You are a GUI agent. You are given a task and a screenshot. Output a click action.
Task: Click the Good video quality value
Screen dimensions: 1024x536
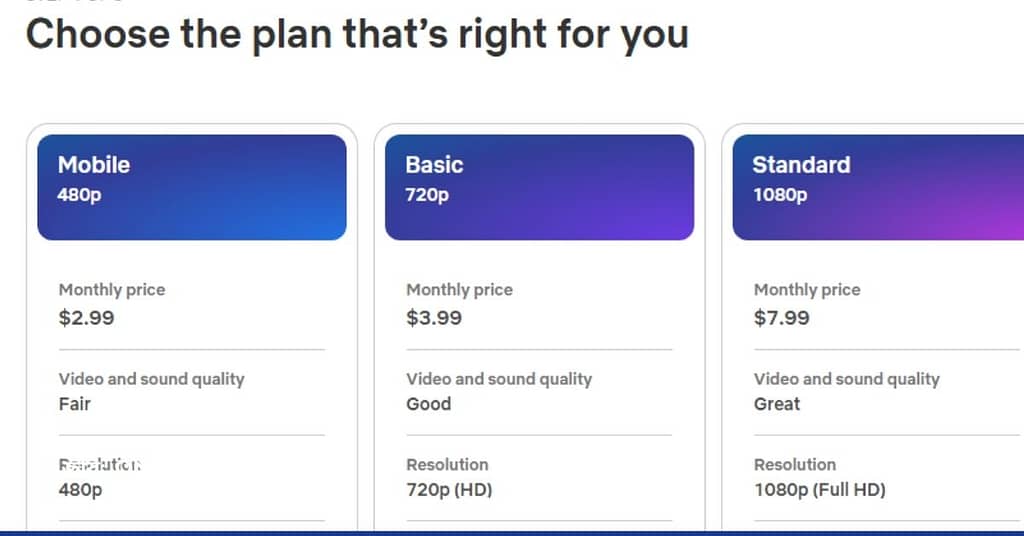[x=428, y=404]
